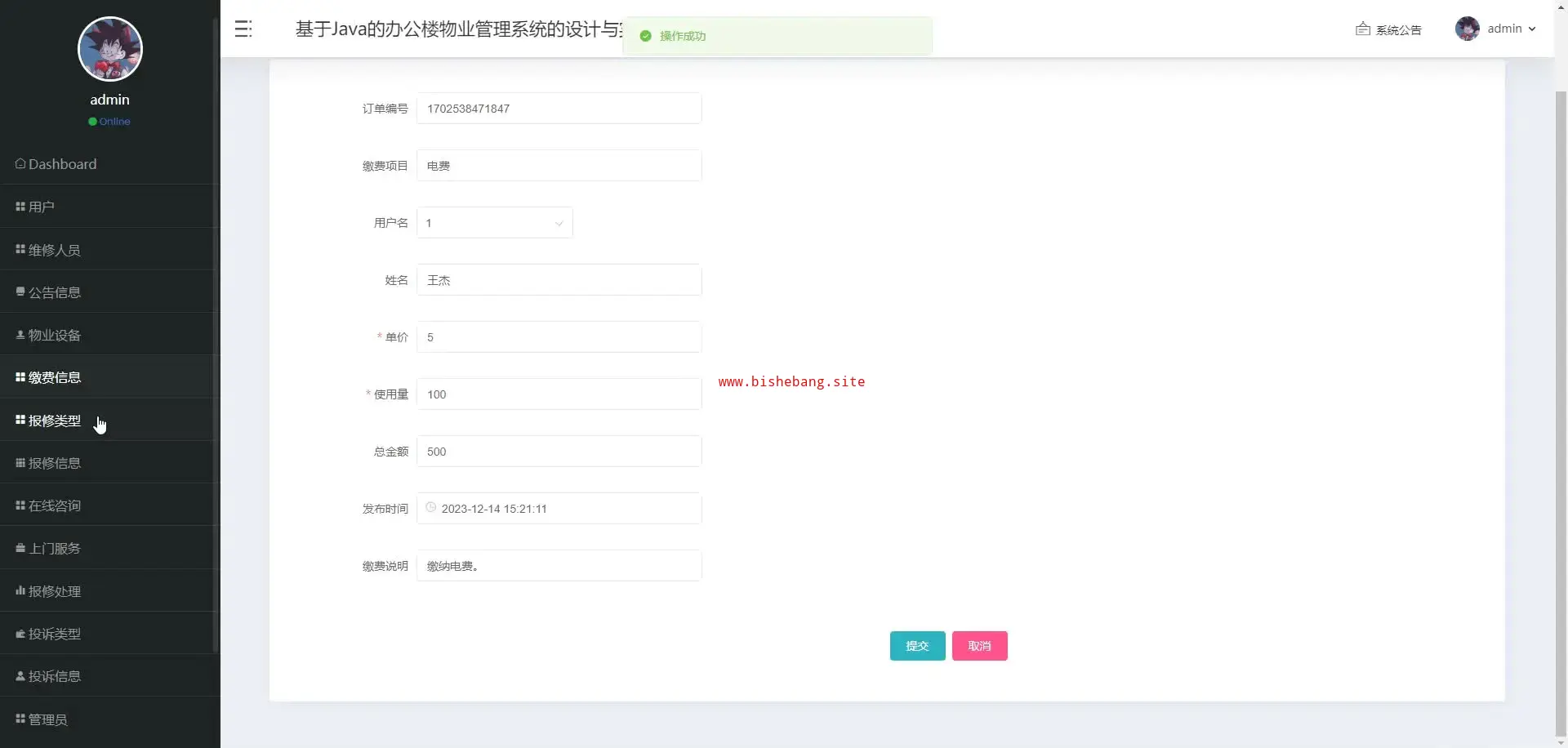Click the person icon beside 投诉信息
Viewport: 1568px width, 748px height.
20,676
